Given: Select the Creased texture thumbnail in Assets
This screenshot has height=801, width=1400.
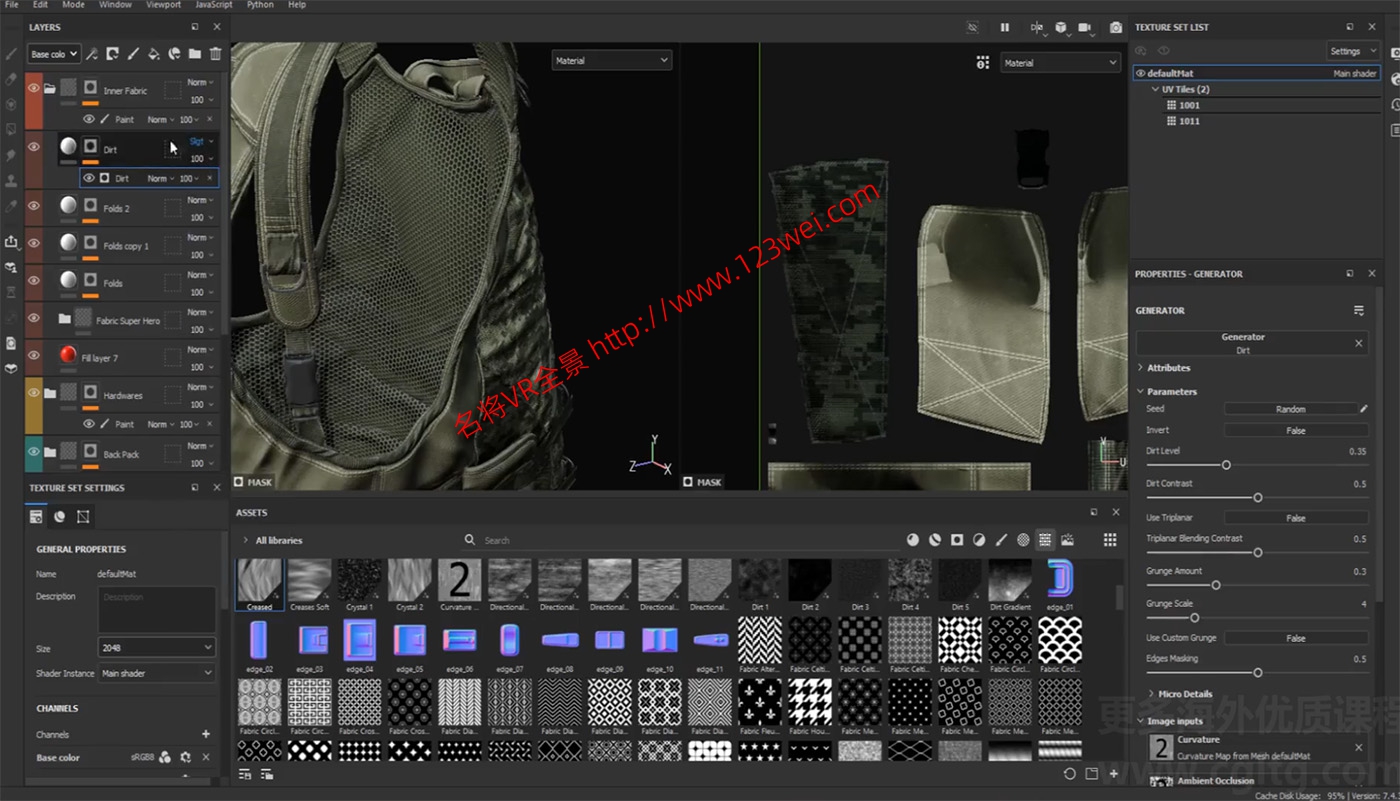Looking at the screenshot, I should coord(260,582).
